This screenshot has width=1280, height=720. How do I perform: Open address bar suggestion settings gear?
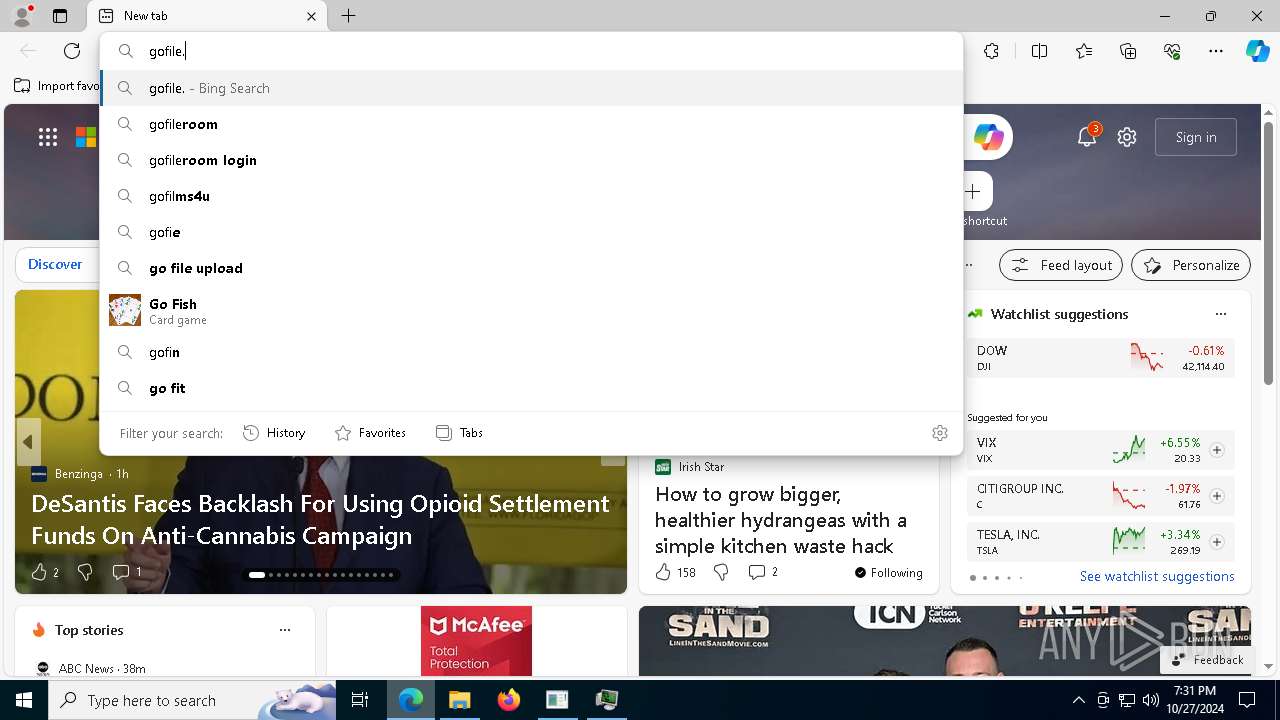(x=940, y=433)
